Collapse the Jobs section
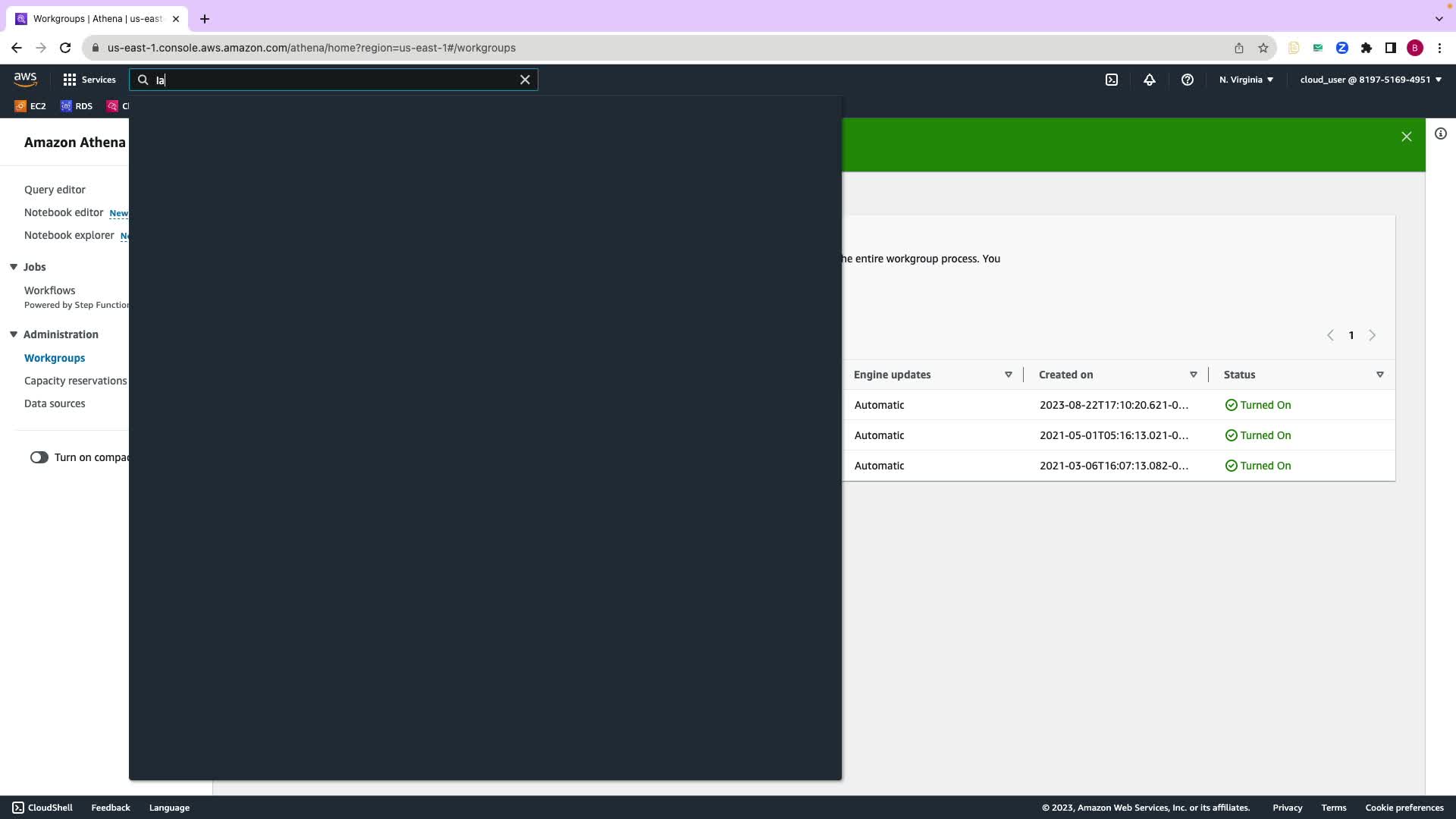Image resolution: width=1456 pixels, height=819 pixels. pos(14,267)
